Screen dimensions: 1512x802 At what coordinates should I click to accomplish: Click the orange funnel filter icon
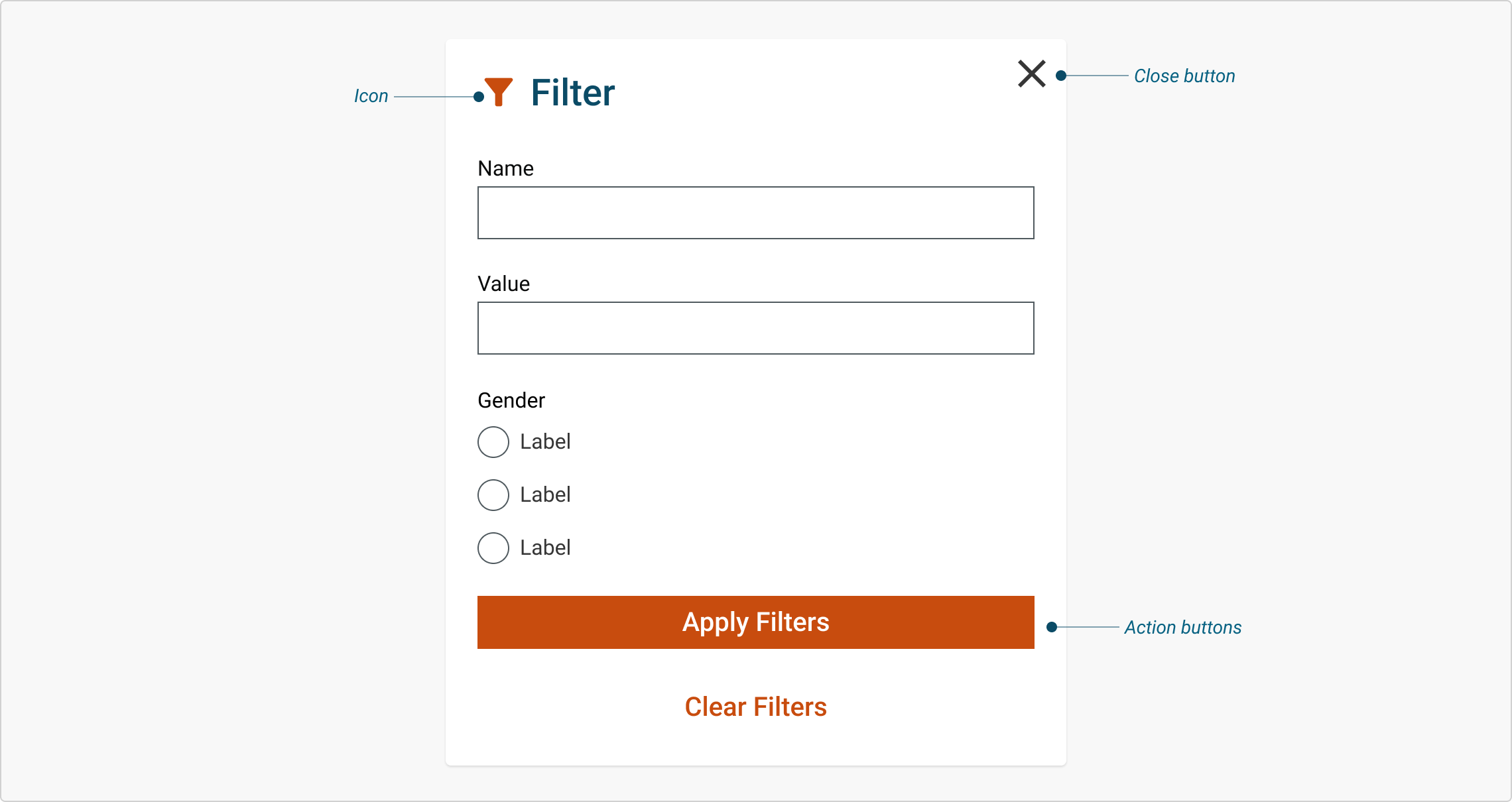click(499, 91)
